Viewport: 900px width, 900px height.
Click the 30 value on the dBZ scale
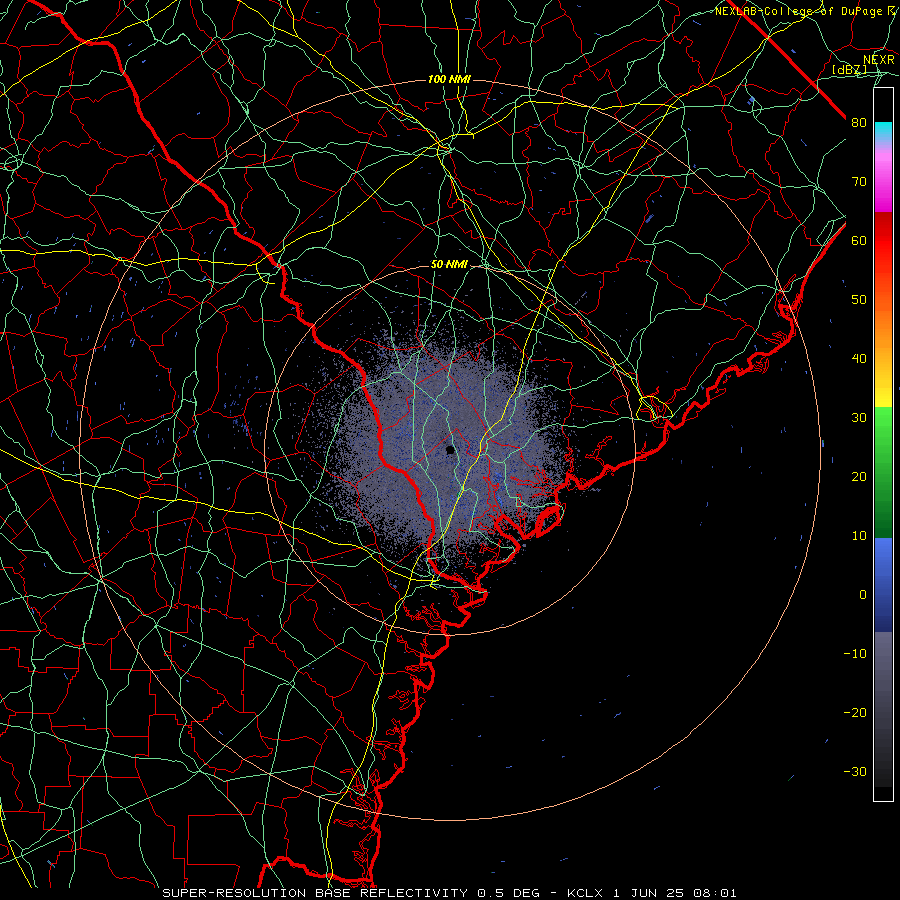[859, 418]
